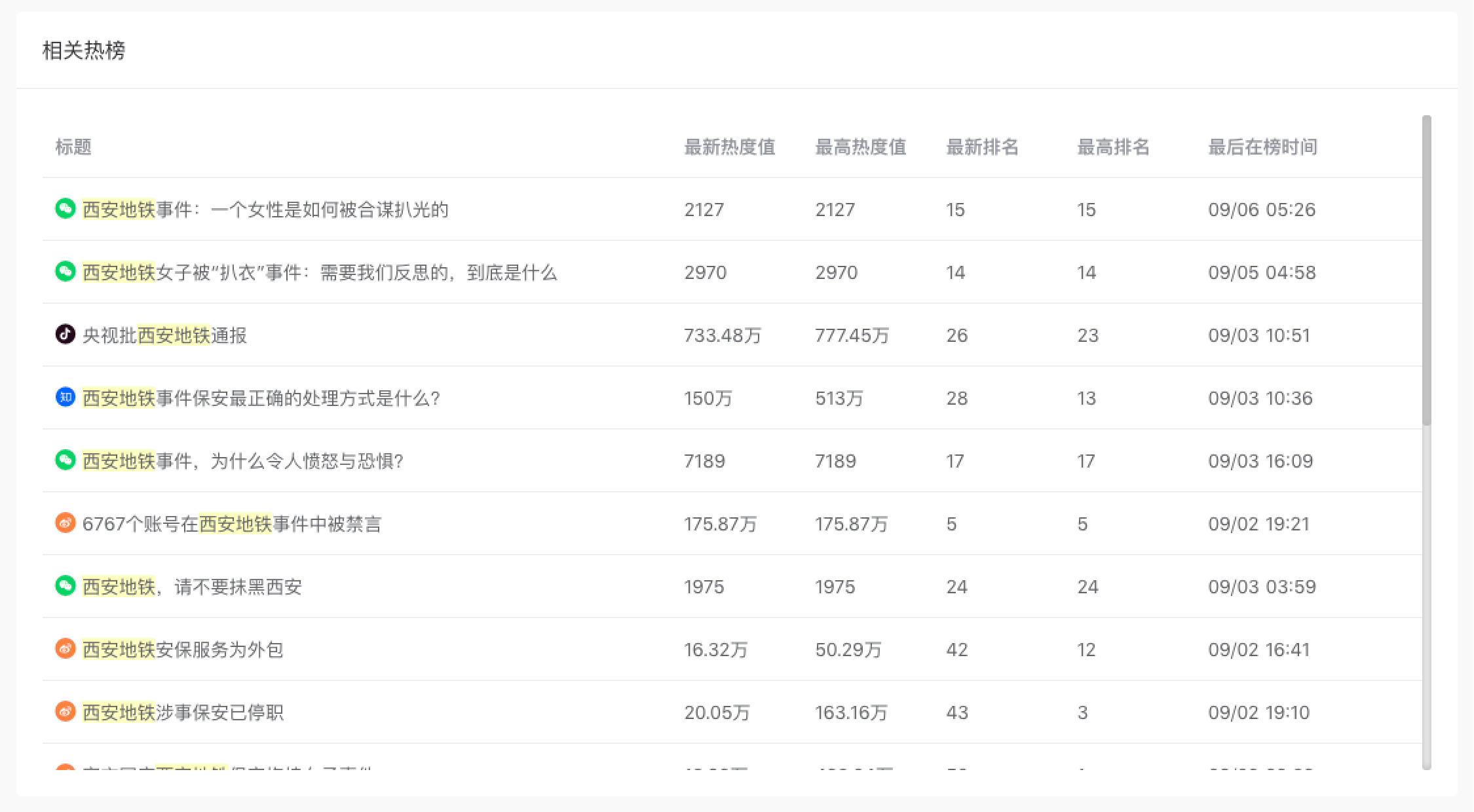Image resolution: width=1474 pixels, height=812 pixels.
Task: Click WeChat icon beside '一个女性是如何被合谋扒光的' row
Action: pyautogui.click(x=65, y=209)
